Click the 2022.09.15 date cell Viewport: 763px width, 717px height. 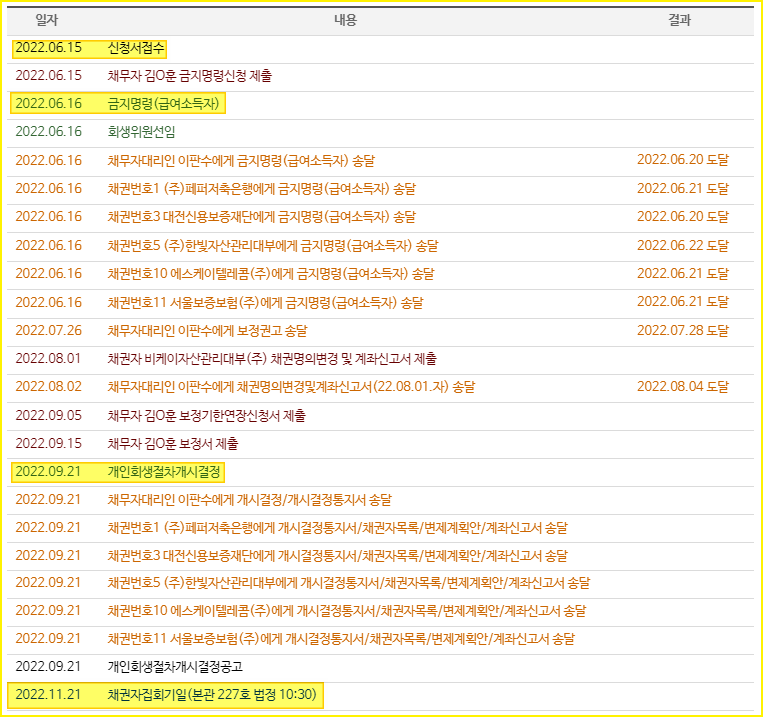pos(48,444)
